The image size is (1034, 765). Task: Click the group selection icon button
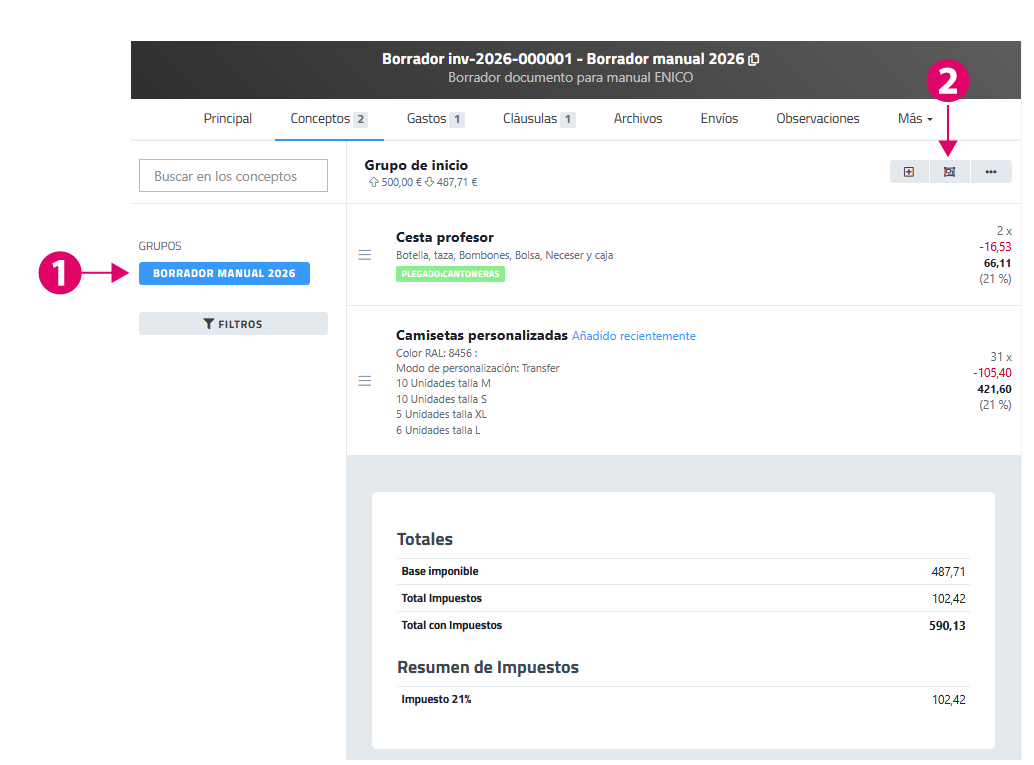[949, 172]
